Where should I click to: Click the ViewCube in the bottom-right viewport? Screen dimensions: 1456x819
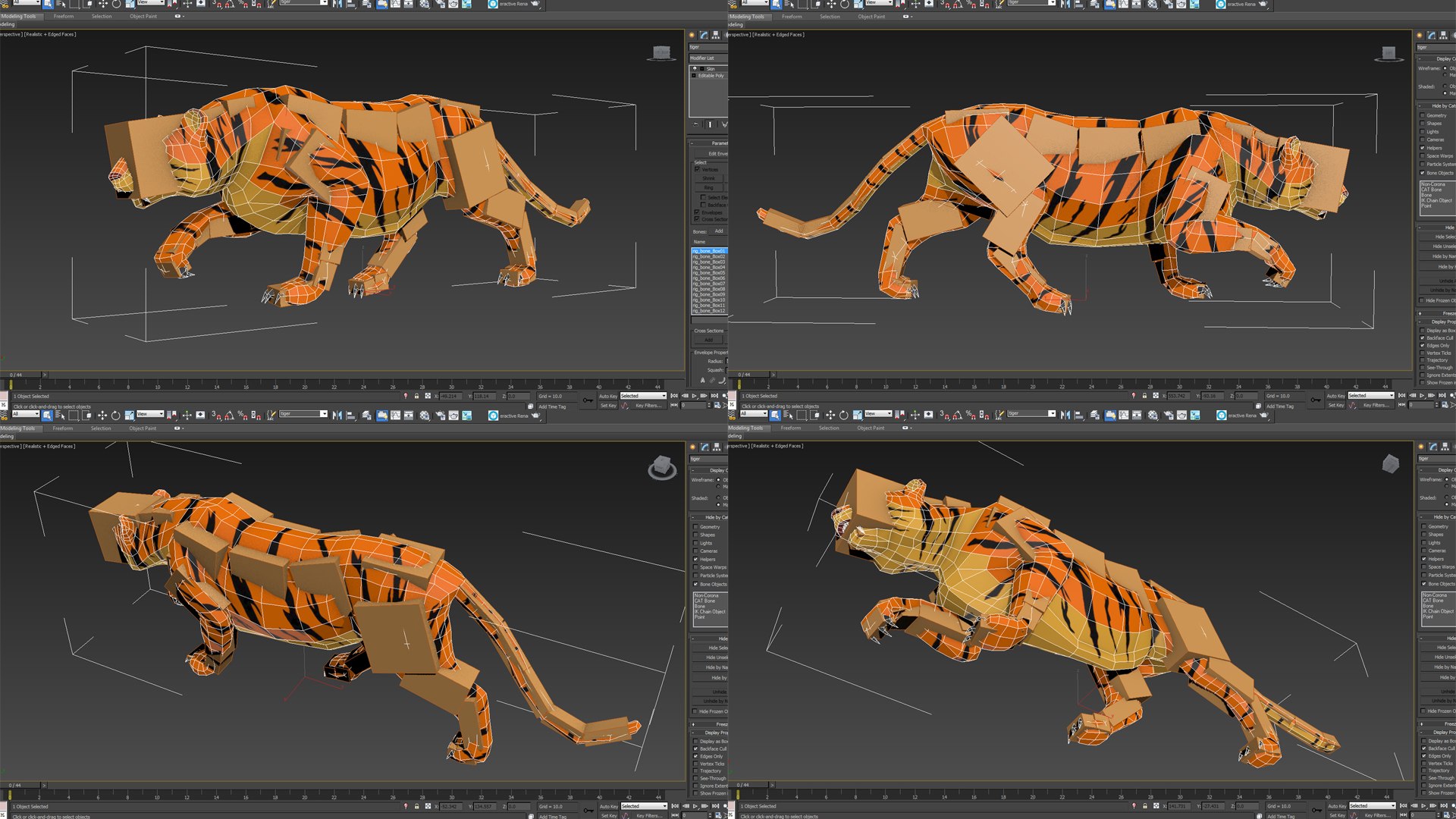point(1390,463)
